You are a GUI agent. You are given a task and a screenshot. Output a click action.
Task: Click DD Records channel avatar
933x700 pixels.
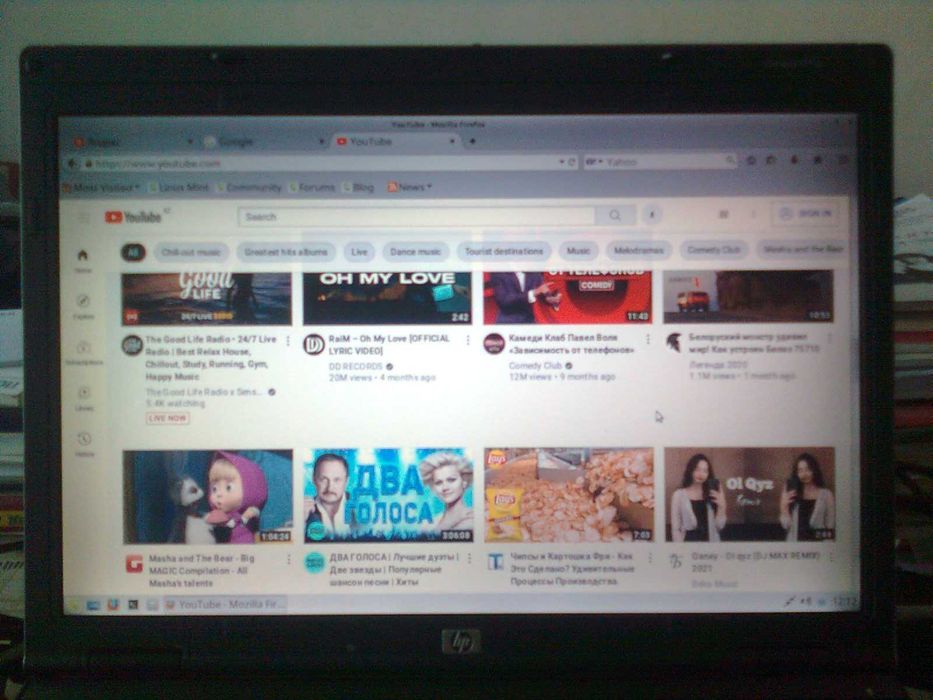tap(314, 345)
